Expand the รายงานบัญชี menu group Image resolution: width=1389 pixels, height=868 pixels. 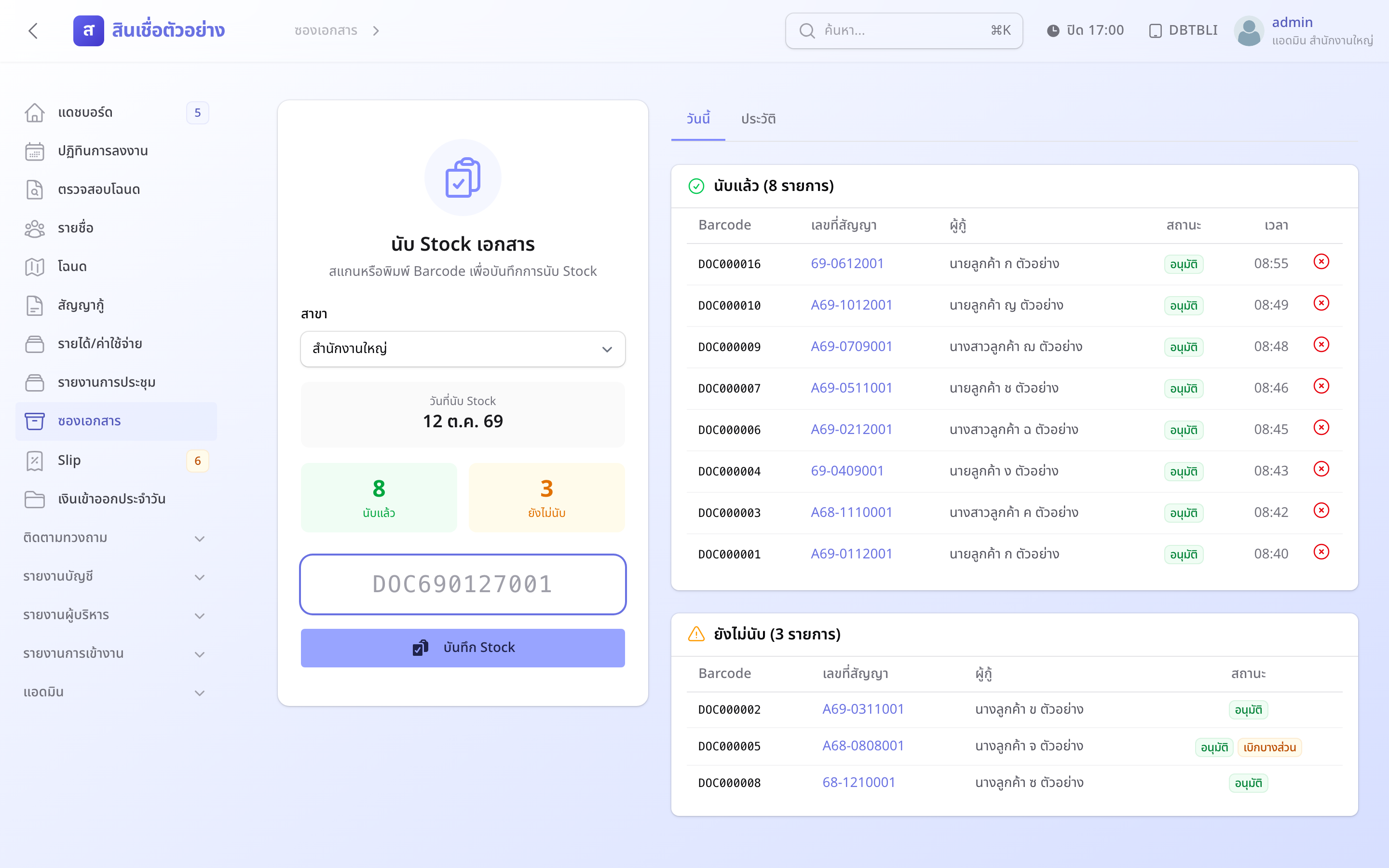[115, 576]
